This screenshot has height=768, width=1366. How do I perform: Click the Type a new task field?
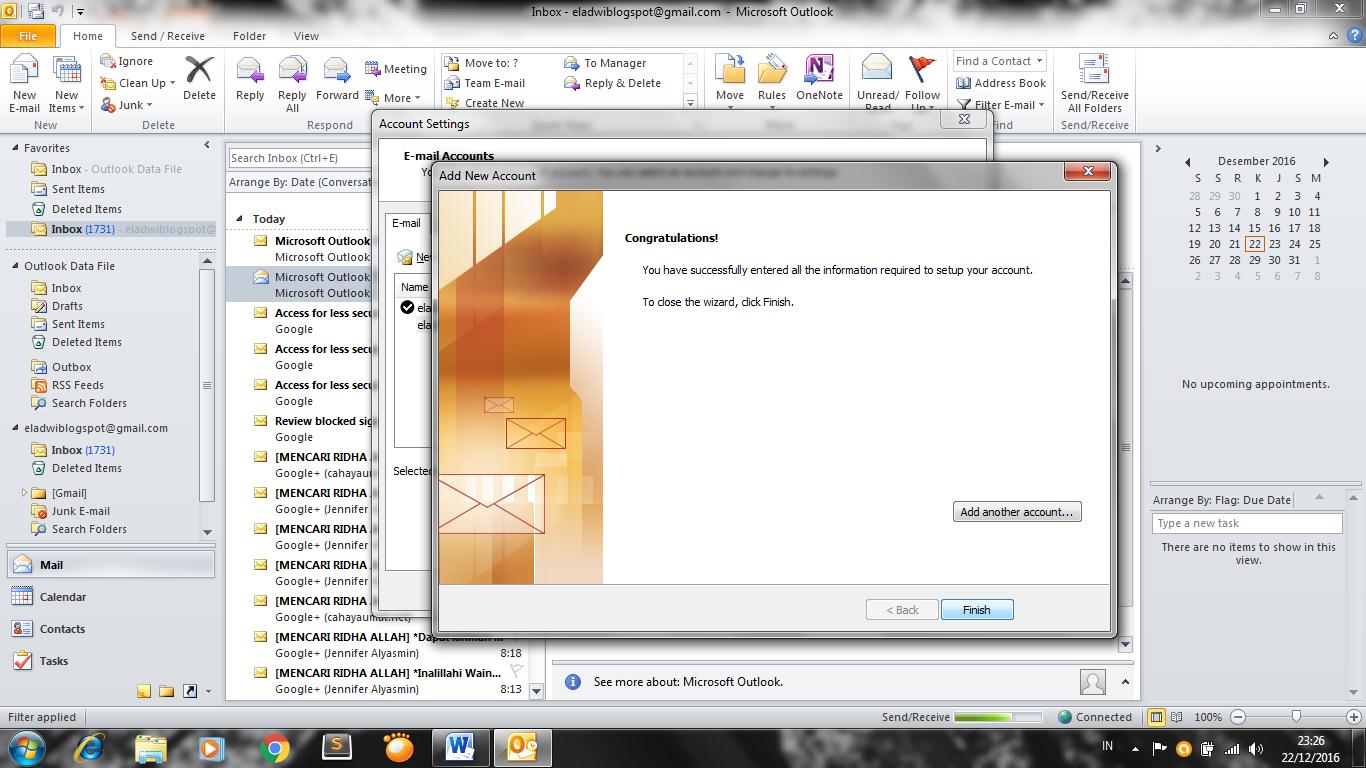(1247, 523)
